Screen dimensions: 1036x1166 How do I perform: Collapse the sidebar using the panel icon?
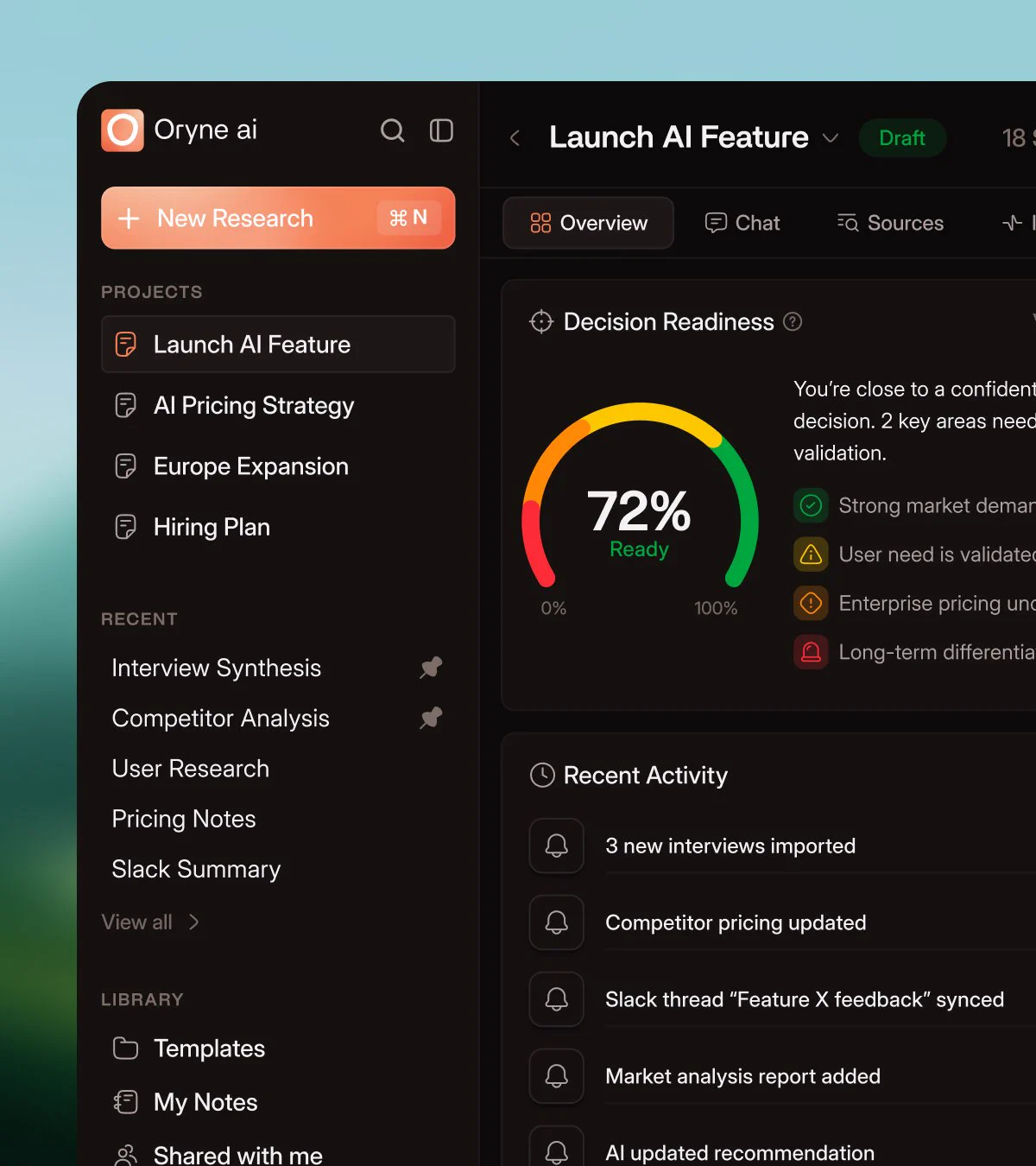click(441, 130)
